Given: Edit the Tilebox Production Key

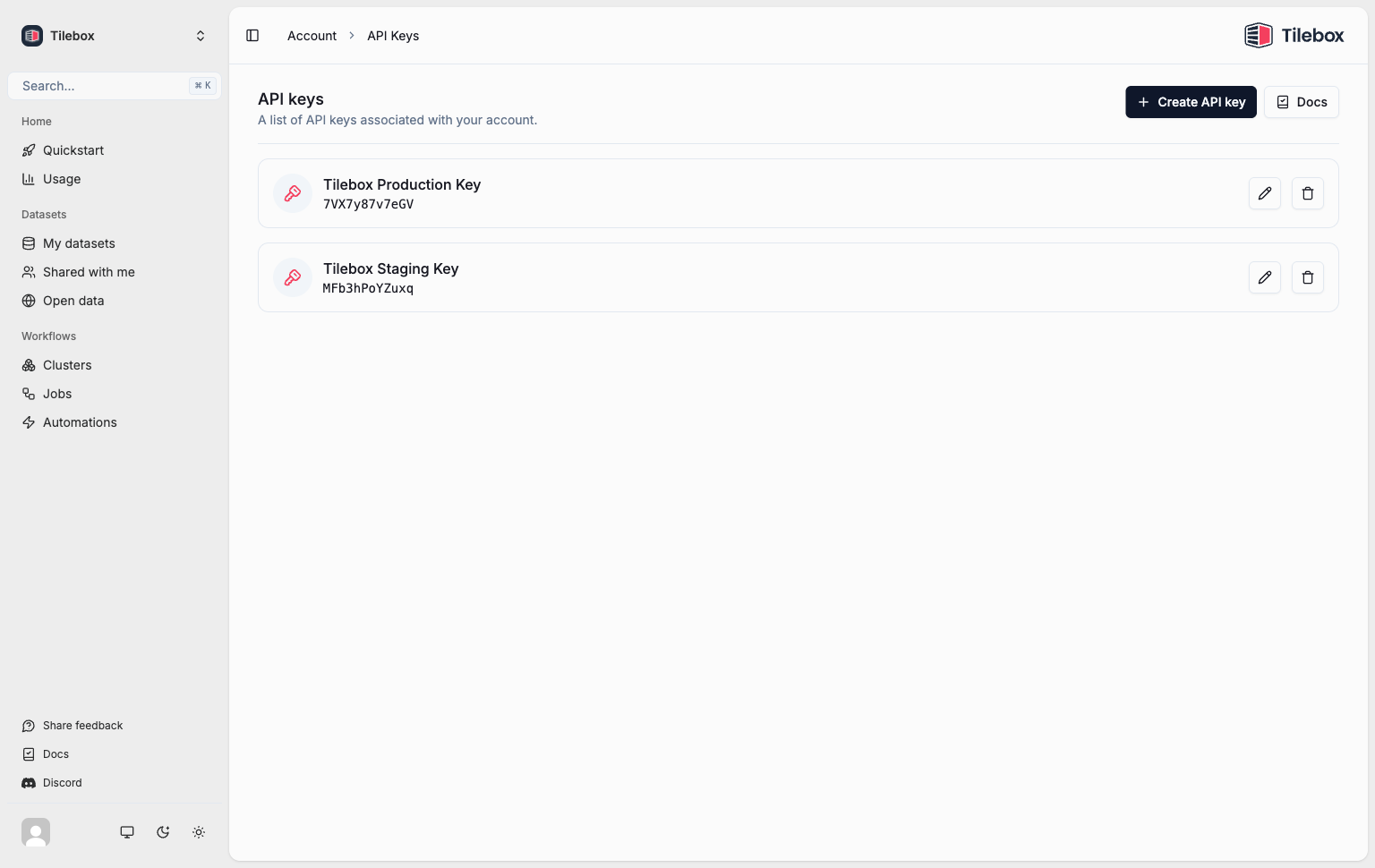Looking at the screenshot, I should pos(1265,193).
